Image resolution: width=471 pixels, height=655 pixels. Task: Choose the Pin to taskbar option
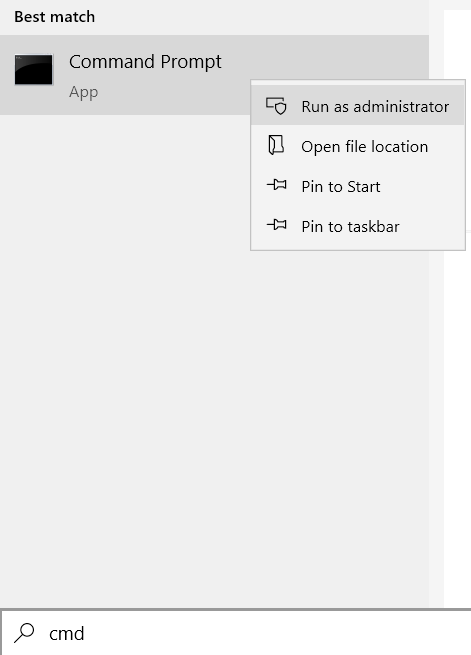[x=357, y=226]
